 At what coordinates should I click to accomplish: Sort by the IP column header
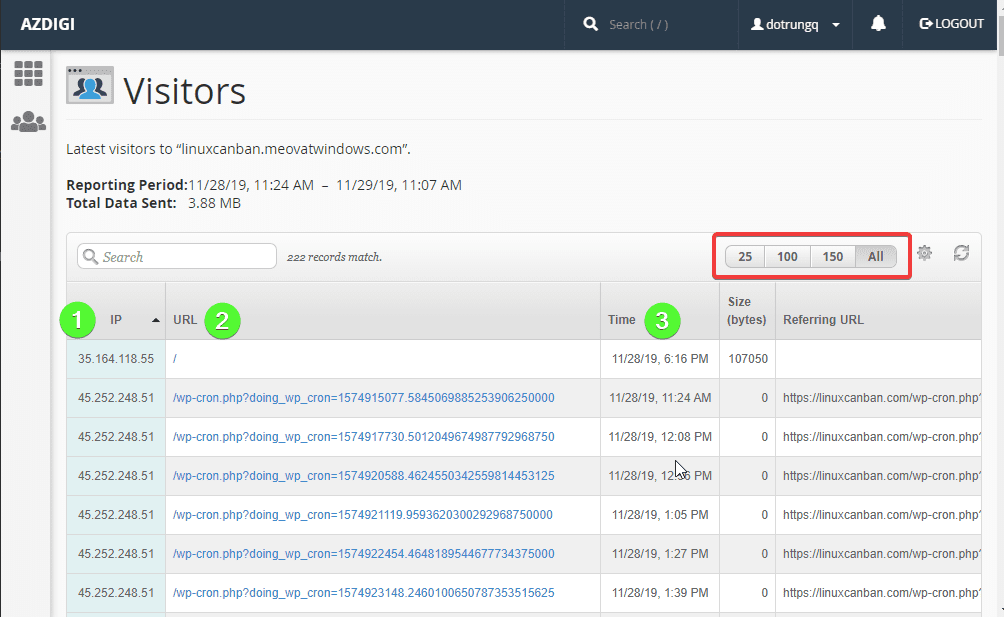(116, 320)
